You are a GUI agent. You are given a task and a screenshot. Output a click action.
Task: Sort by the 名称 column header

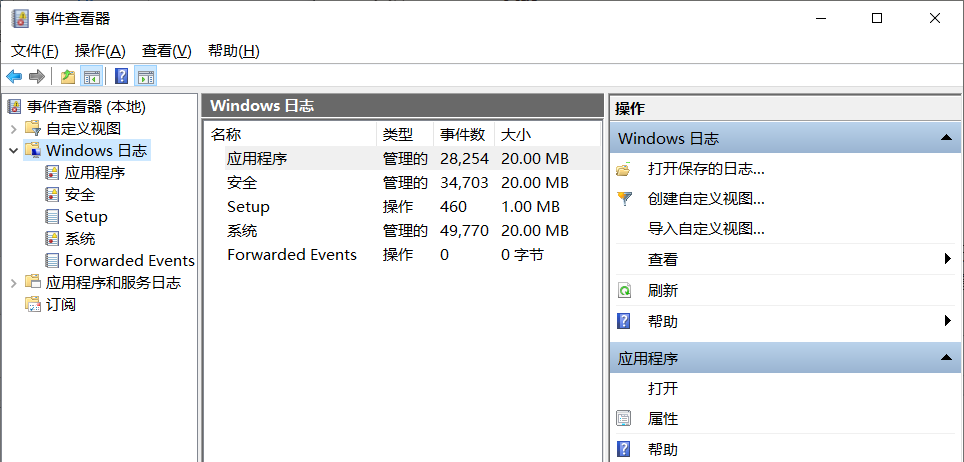(x=290, y=134)
